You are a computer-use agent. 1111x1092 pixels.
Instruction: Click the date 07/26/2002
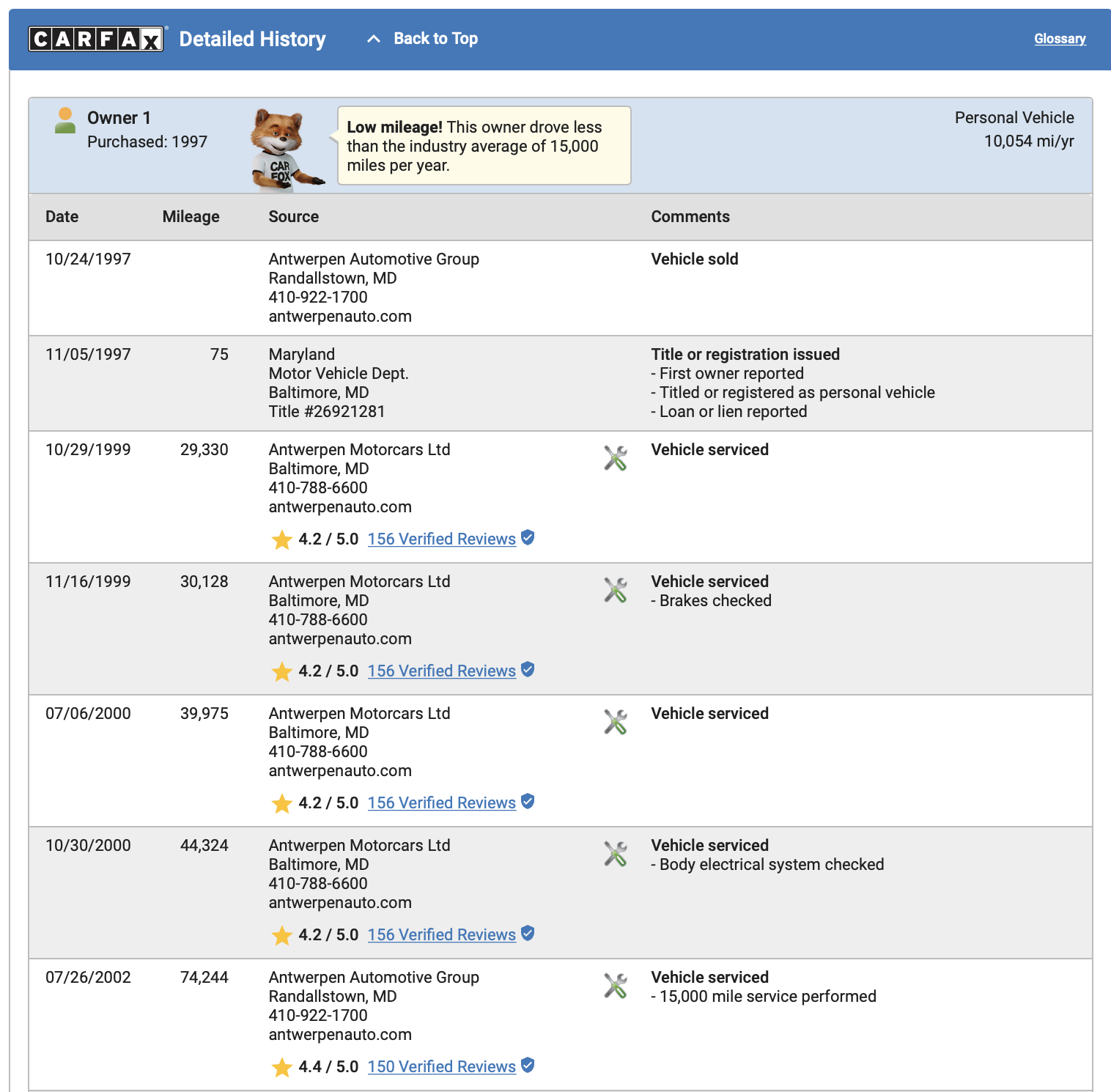88,978
